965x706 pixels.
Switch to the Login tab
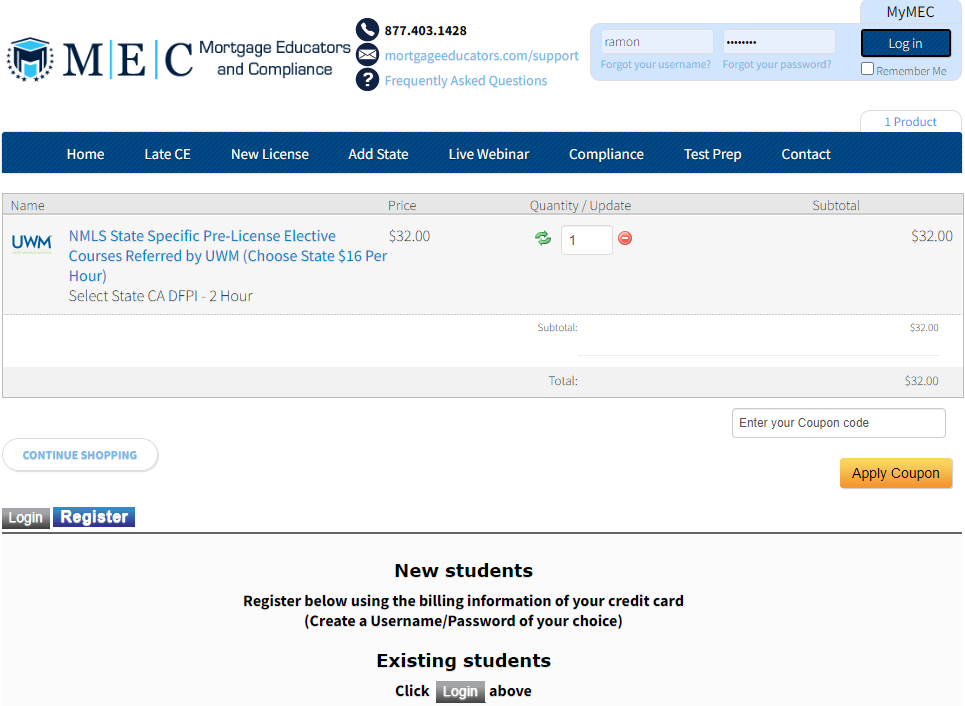26,518
